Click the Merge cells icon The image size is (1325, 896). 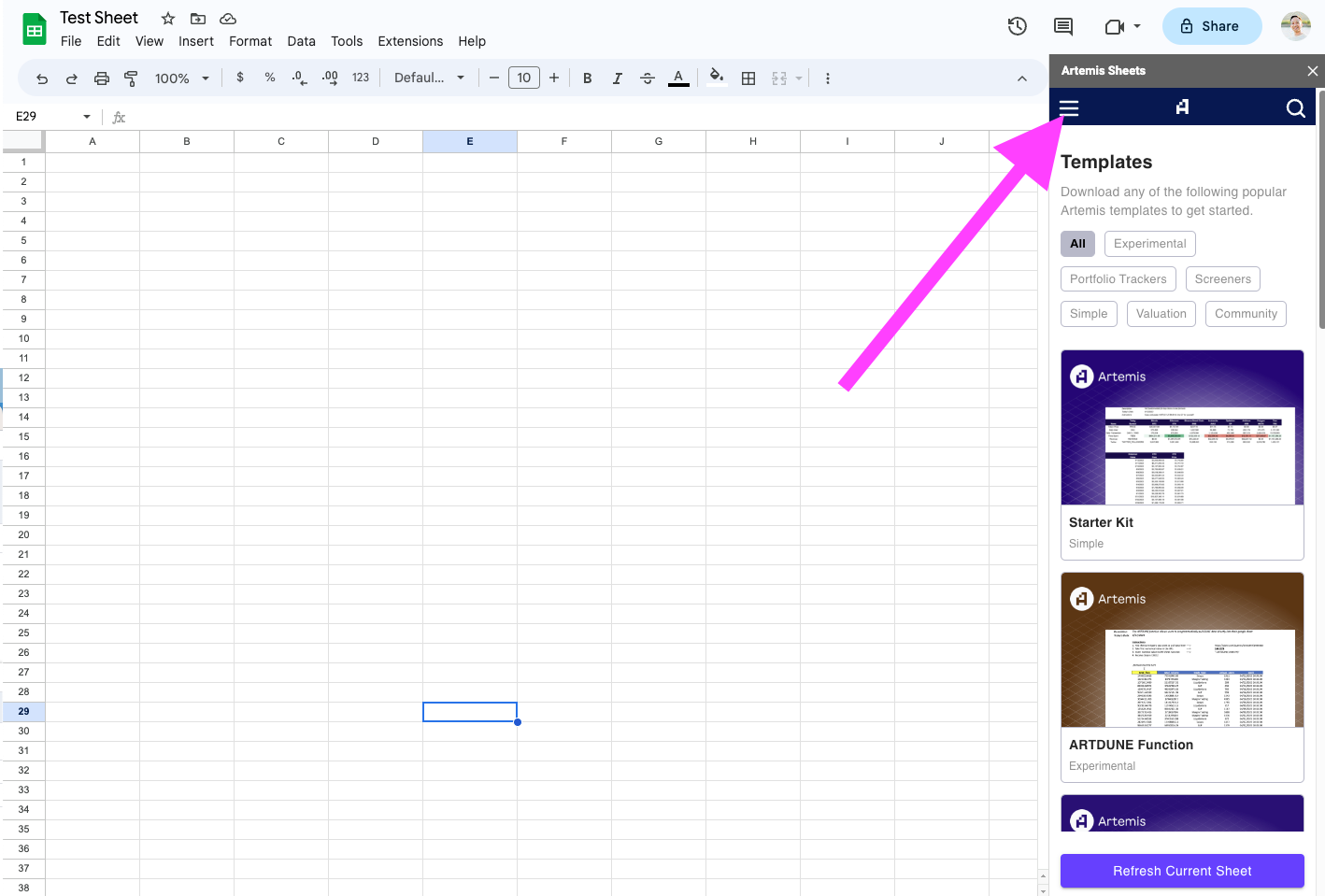(779, 78)
